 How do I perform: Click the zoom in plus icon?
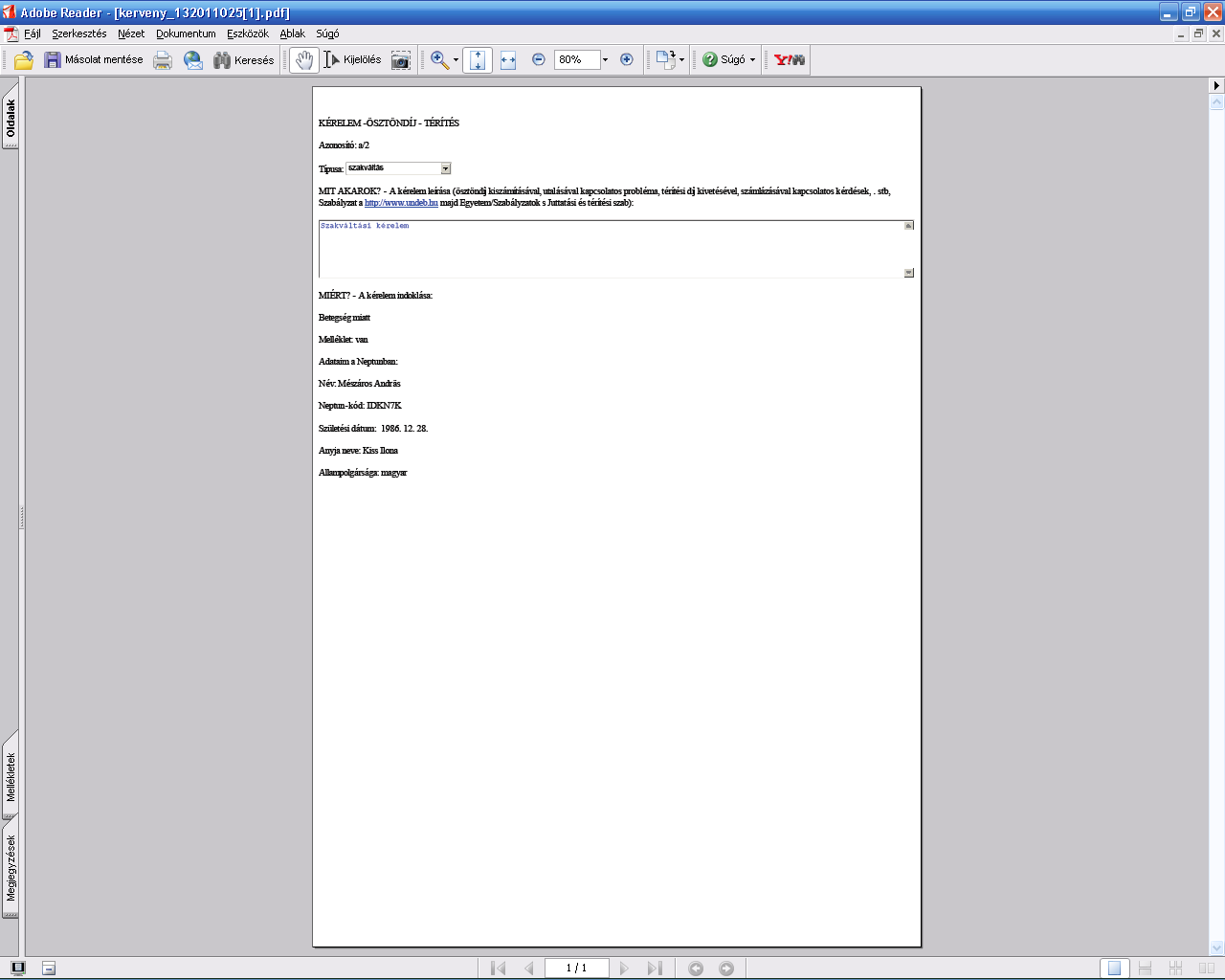point(627,59)
